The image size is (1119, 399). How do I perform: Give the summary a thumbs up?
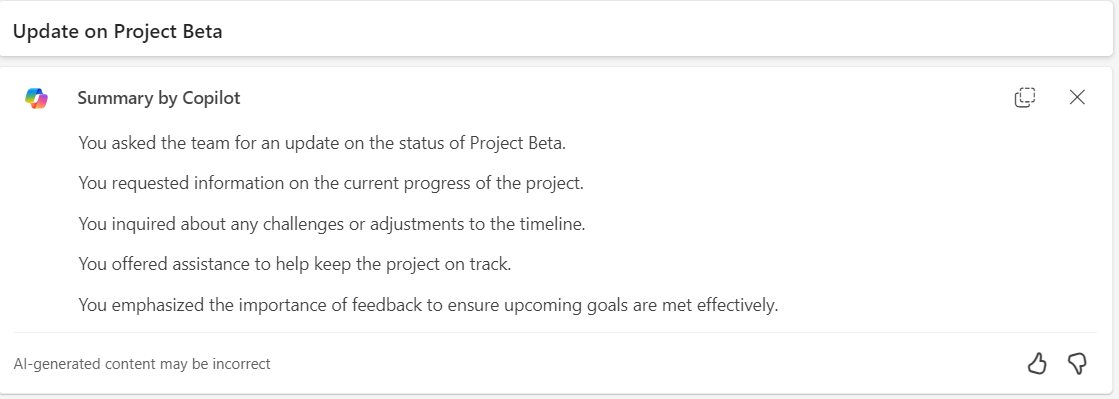[1037, 364]
